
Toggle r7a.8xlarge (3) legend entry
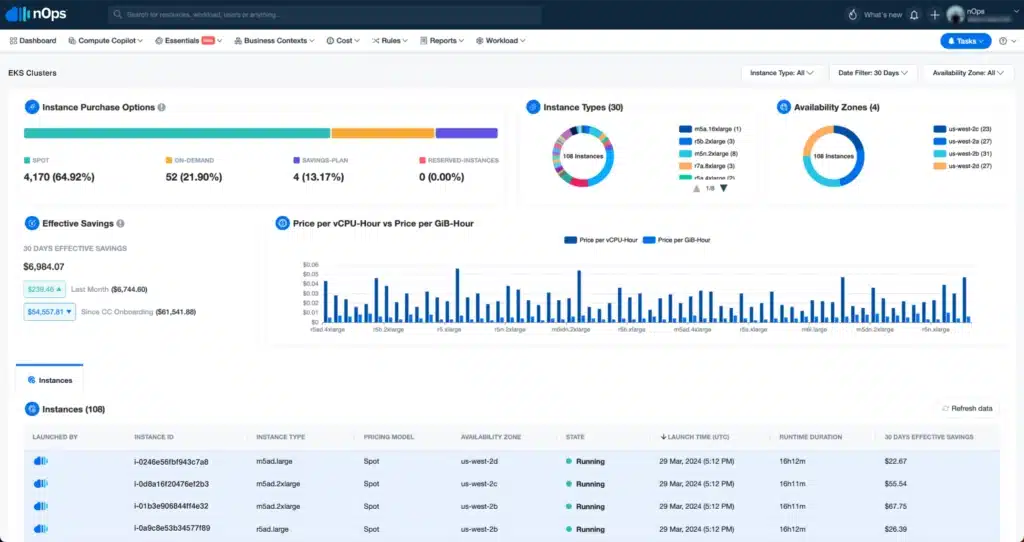707,166
